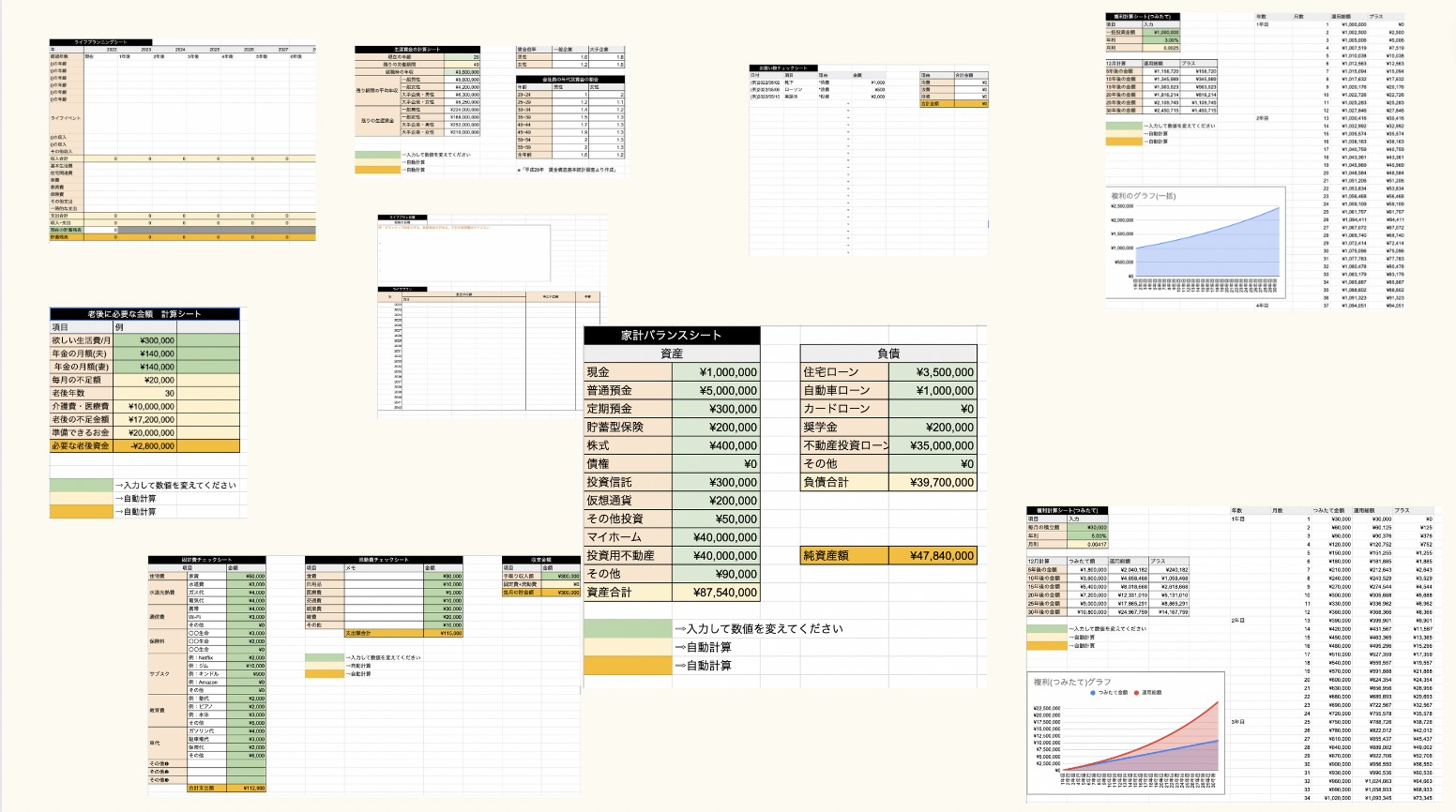Click the 年利 input cell showing 5.00%
Screen dimensions: 1456x812
pyautogui.click(x=1088, y=536)
